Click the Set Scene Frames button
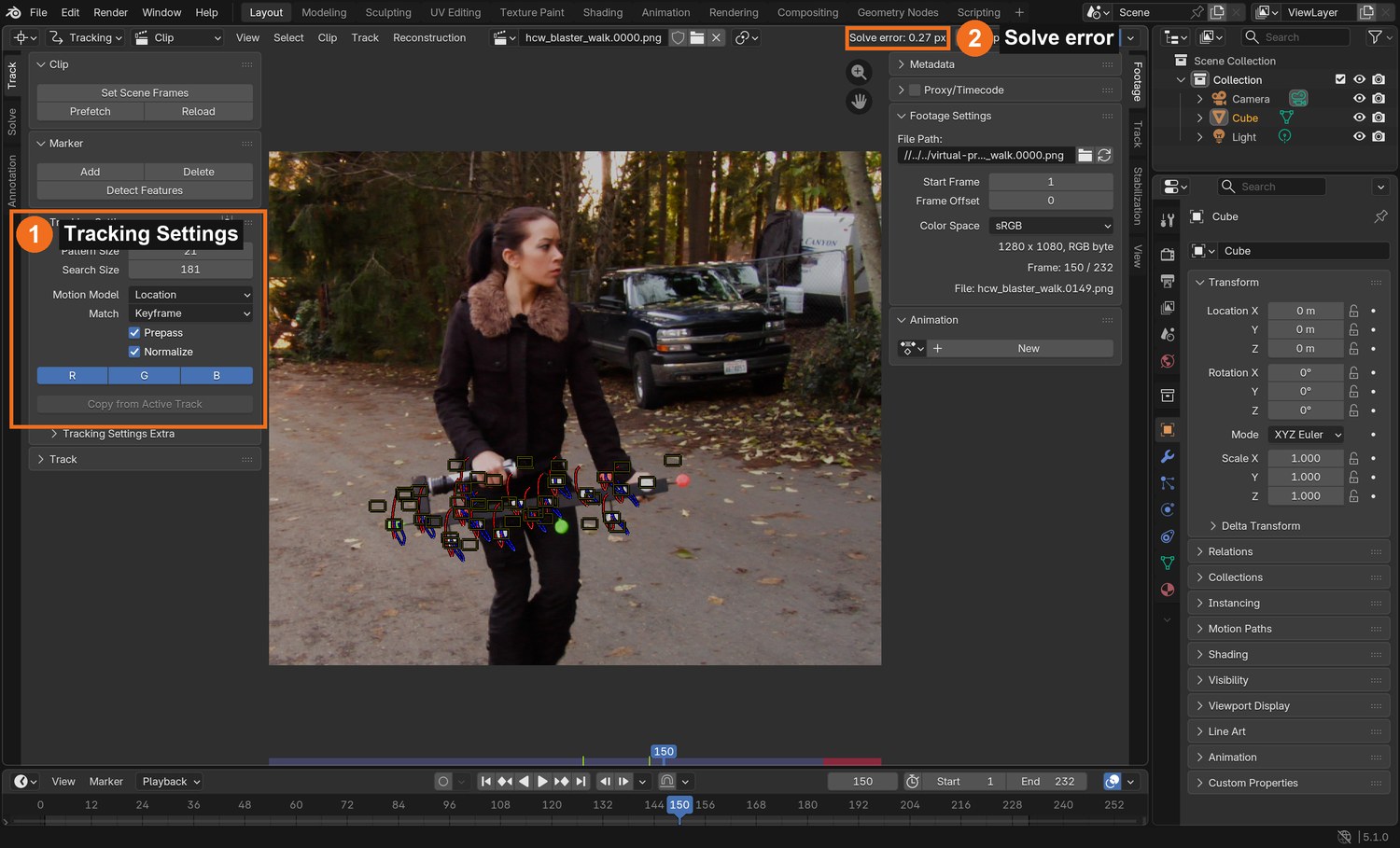The height and width of the screenshot is (848, 1400). (145, 93)
